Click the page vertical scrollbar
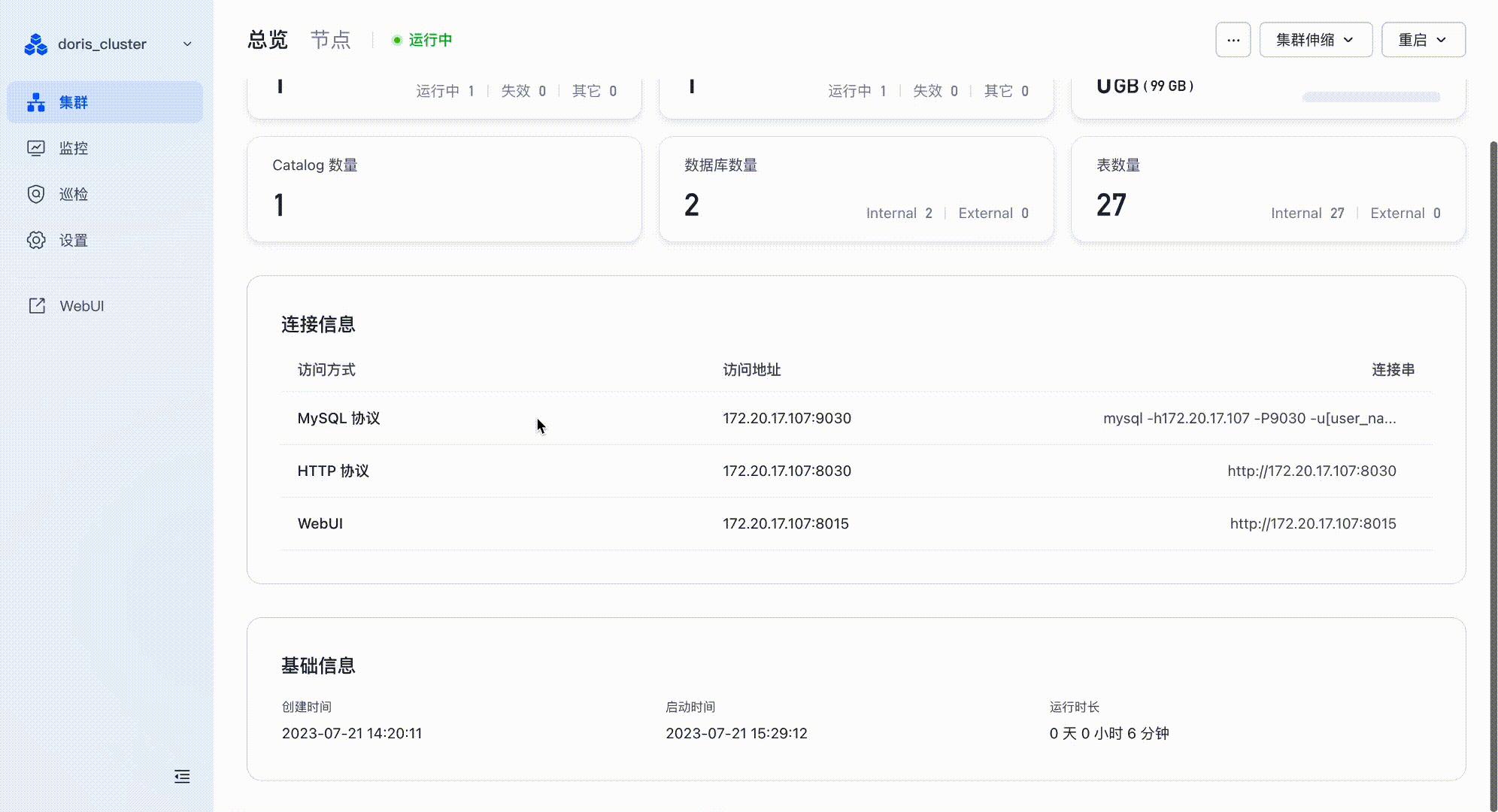Image resolution: width=1498 pixels, height=812 pixels. pos(1493,475)
